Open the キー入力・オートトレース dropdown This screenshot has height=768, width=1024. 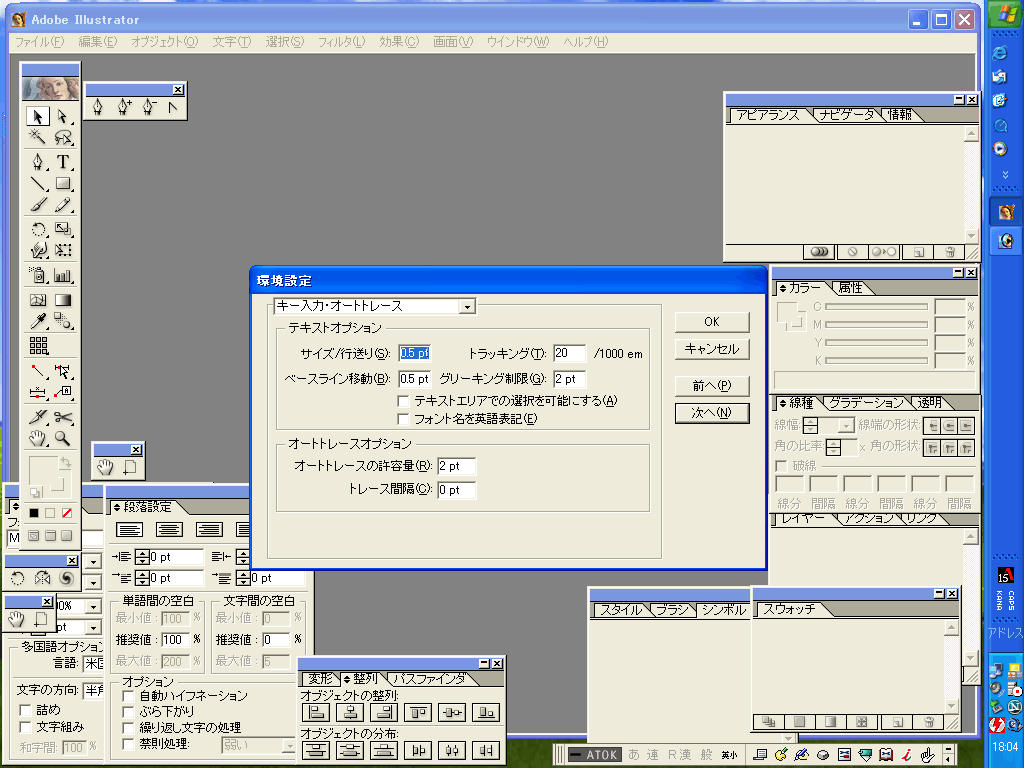pos(466,307)
